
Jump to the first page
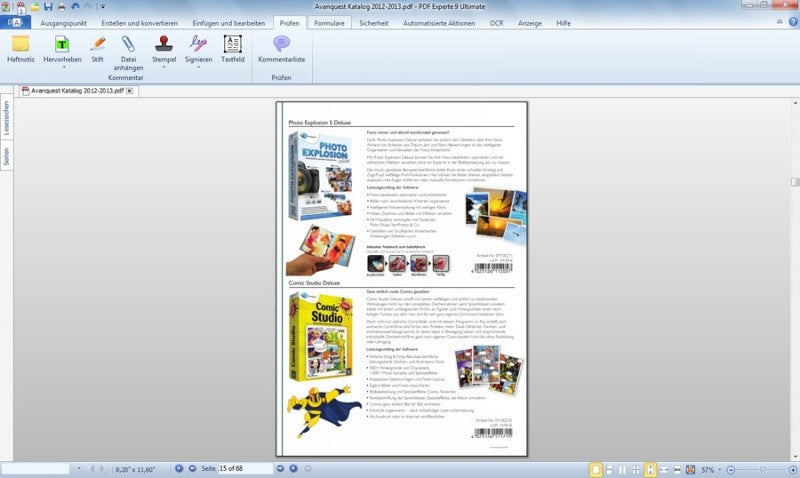click(179, 468)
